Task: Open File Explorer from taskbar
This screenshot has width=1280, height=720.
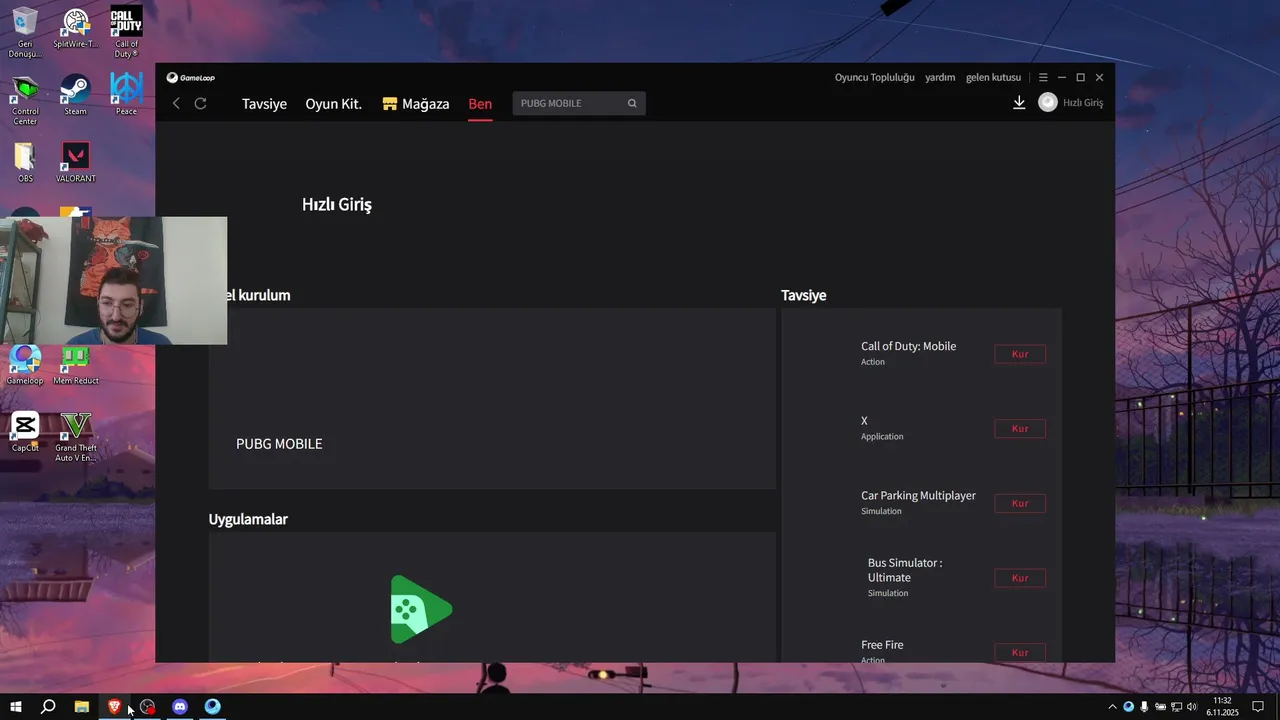Action: [82, 707]
